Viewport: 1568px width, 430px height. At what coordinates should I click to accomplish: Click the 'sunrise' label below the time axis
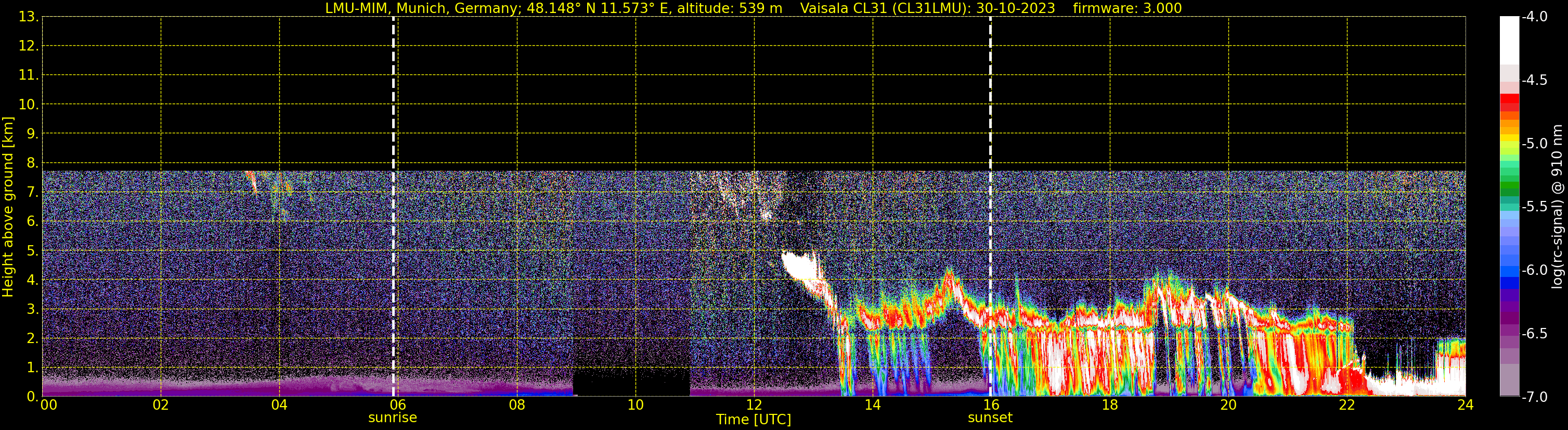[393, 418]
